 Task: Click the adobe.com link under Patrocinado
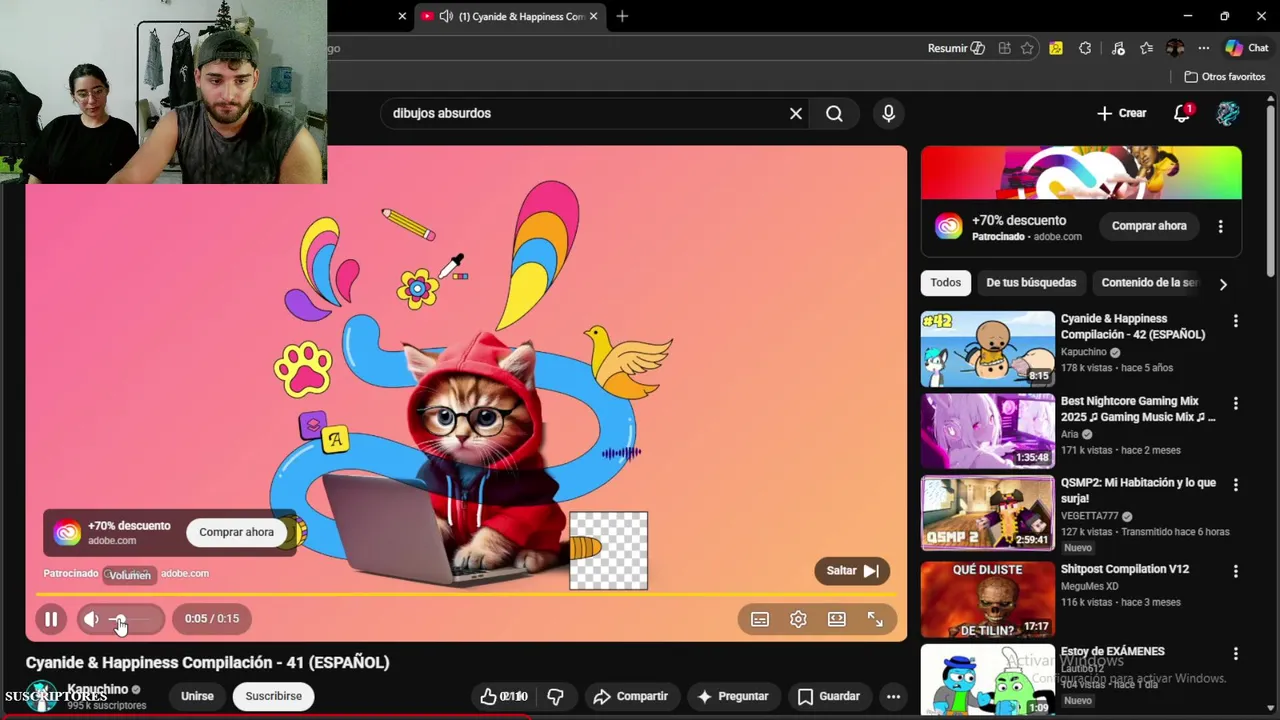[185, 573]
